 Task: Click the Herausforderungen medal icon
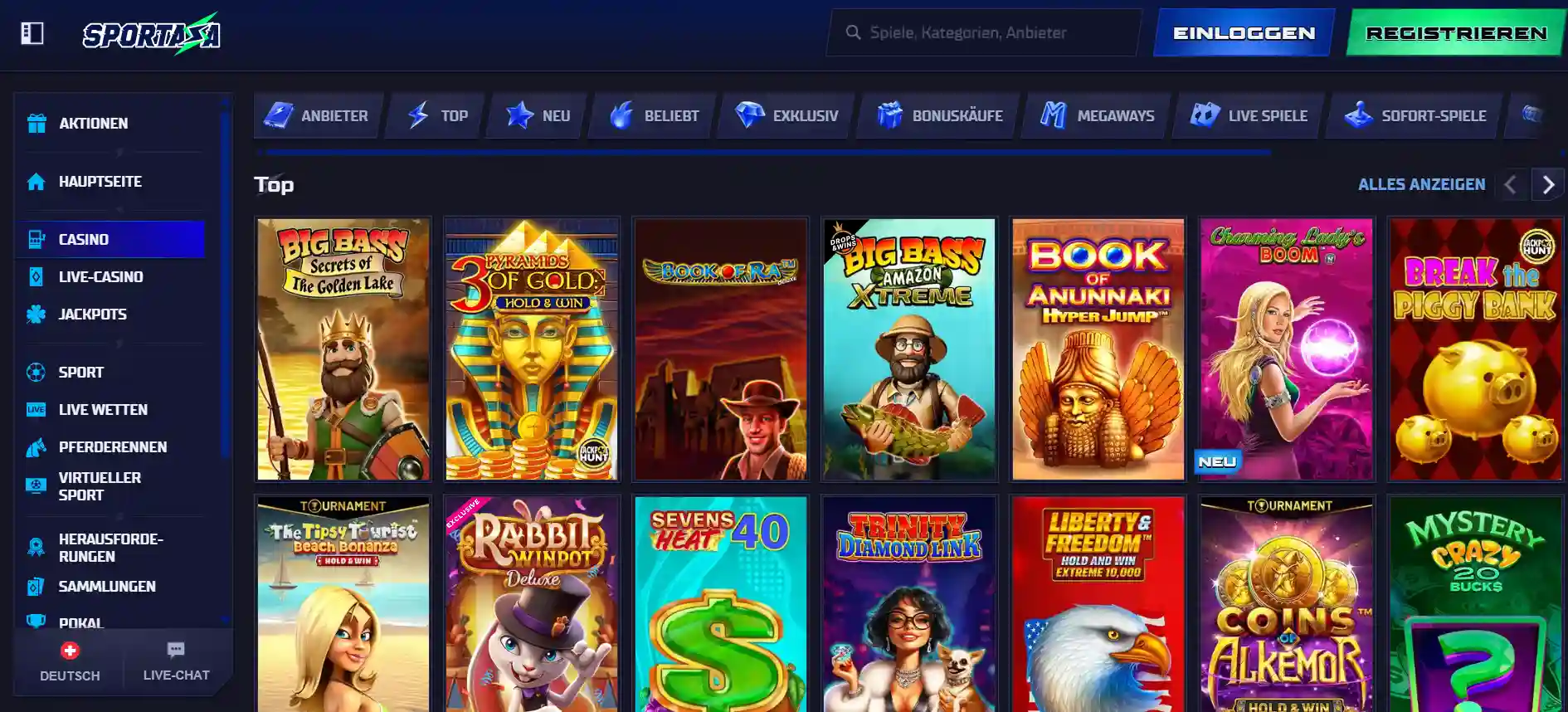tap(37, 547)
